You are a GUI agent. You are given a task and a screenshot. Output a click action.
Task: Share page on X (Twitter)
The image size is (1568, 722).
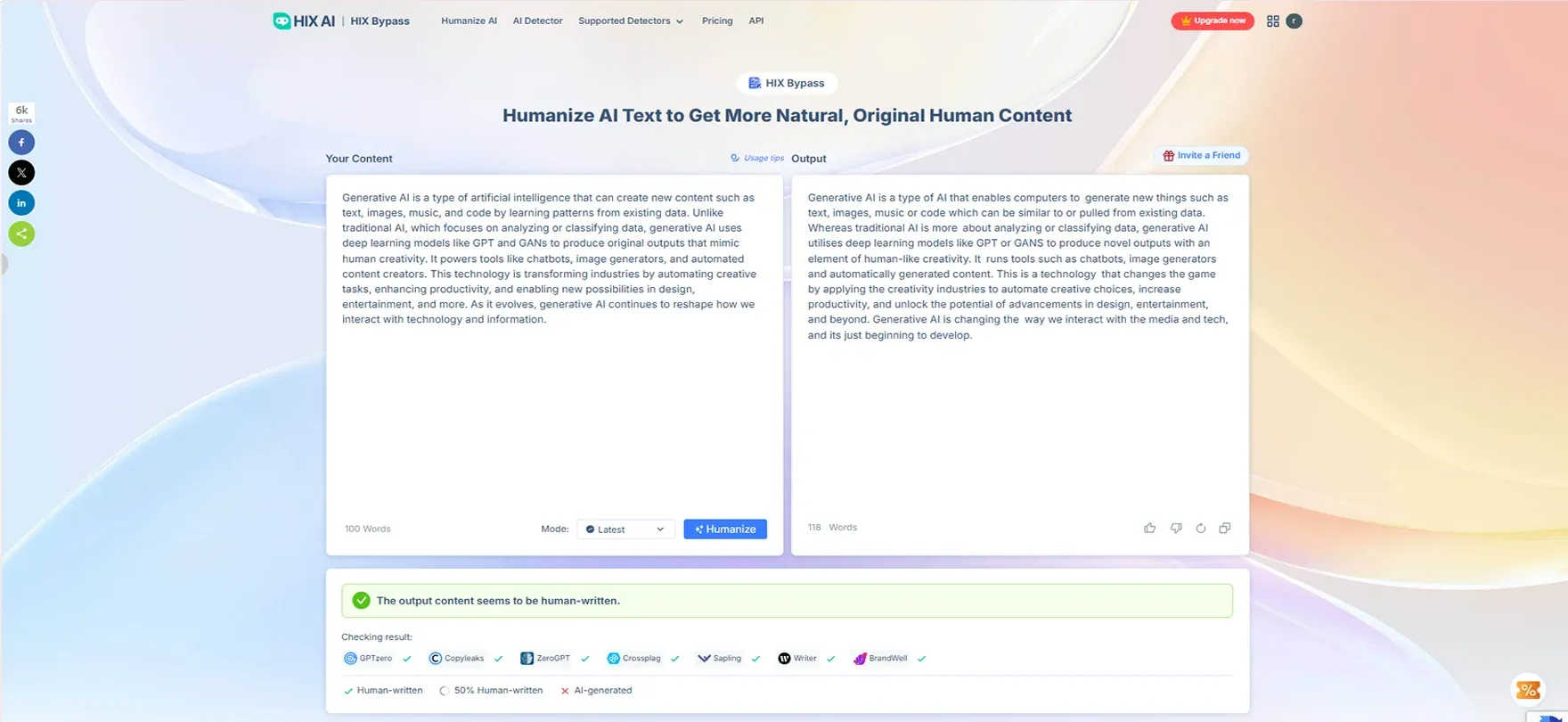pyautogui.click(x=21, y=172)
